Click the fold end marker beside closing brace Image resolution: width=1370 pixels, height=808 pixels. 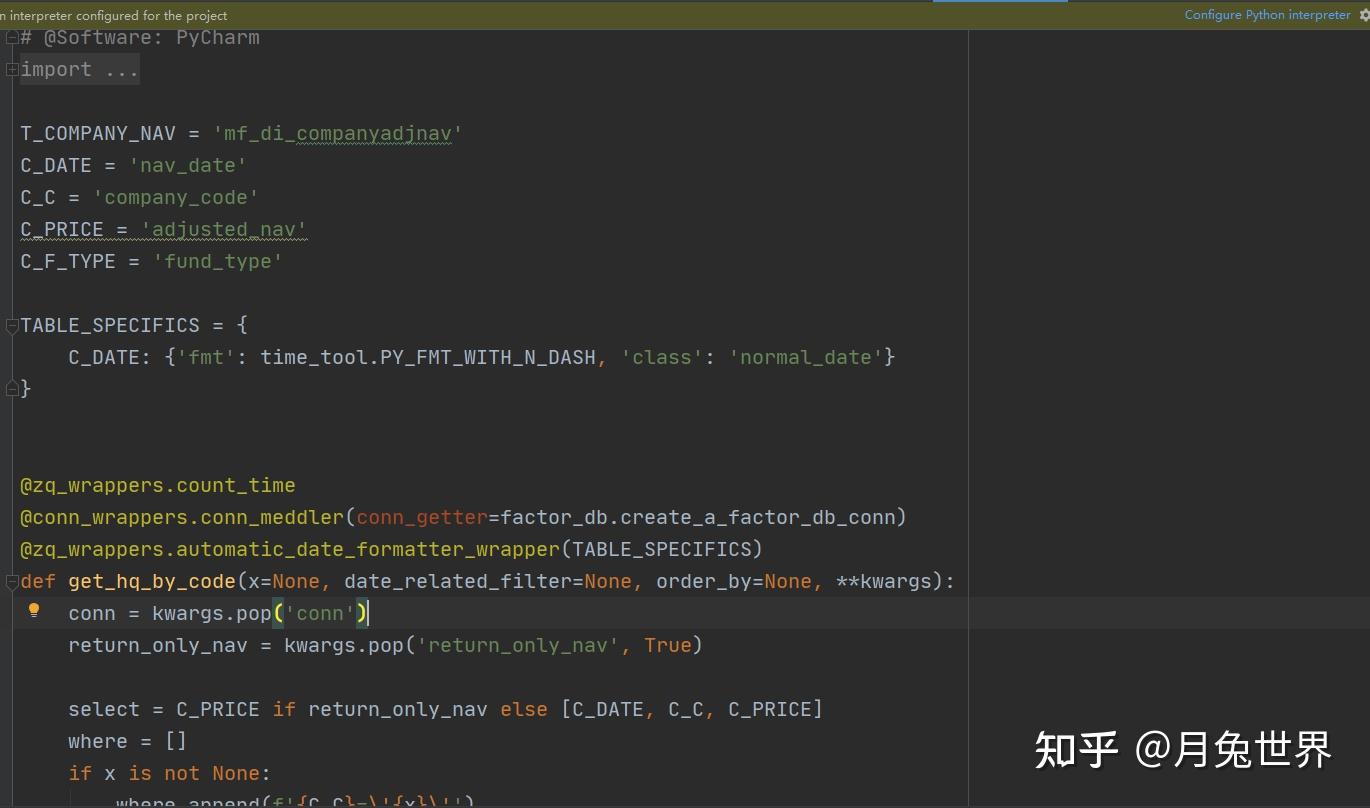pos(11,390)
